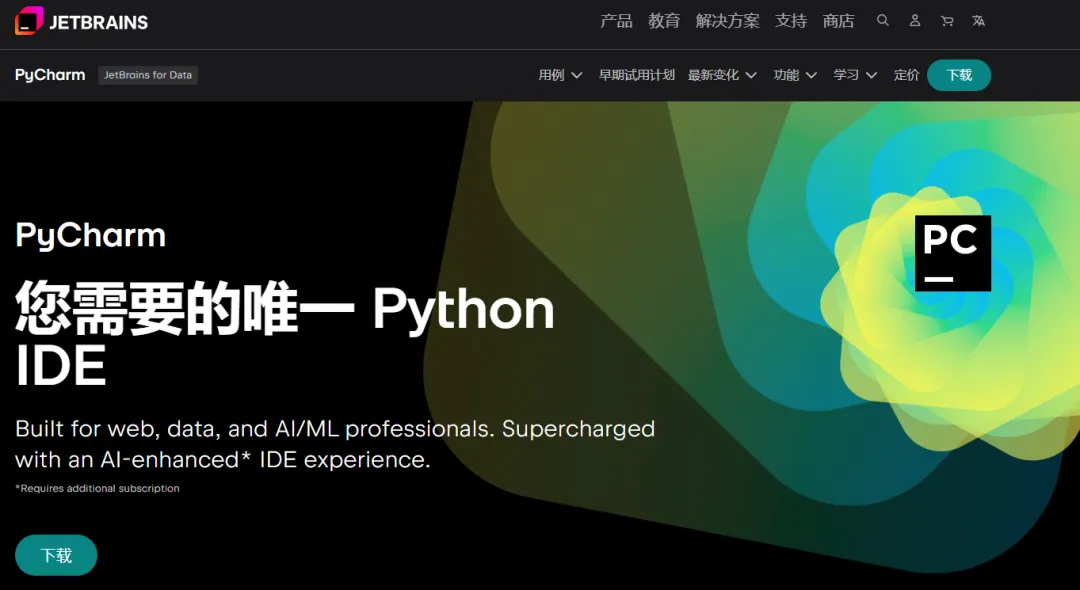
Task: Click the 'Built for web, data, and AI/ML' description
Action: point(335,443)
